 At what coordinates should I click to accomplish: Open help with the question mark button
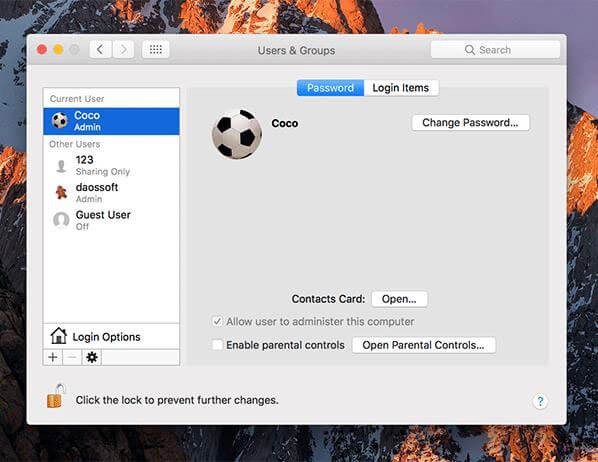(540, 401)
